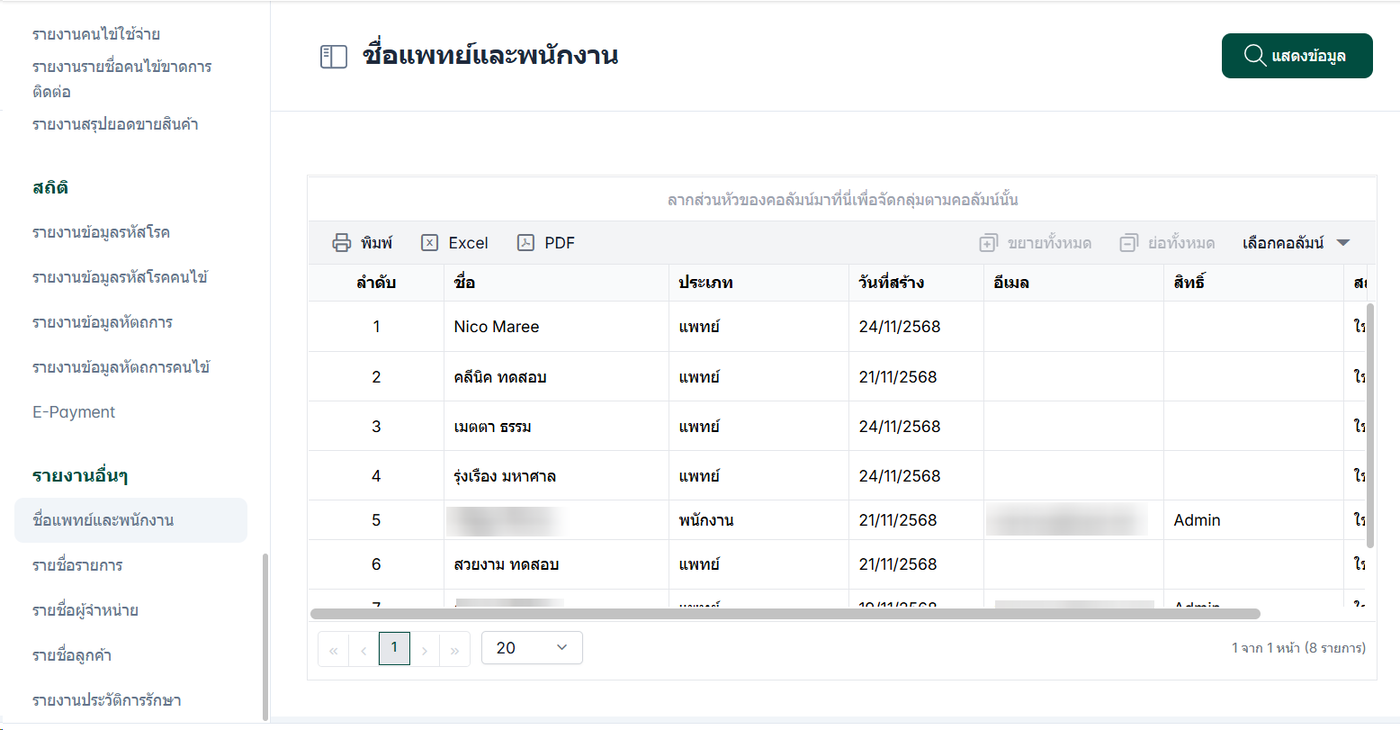Click the panel icon beside the page title
The image size is (1400, 730).
click(x=333, y=56)
